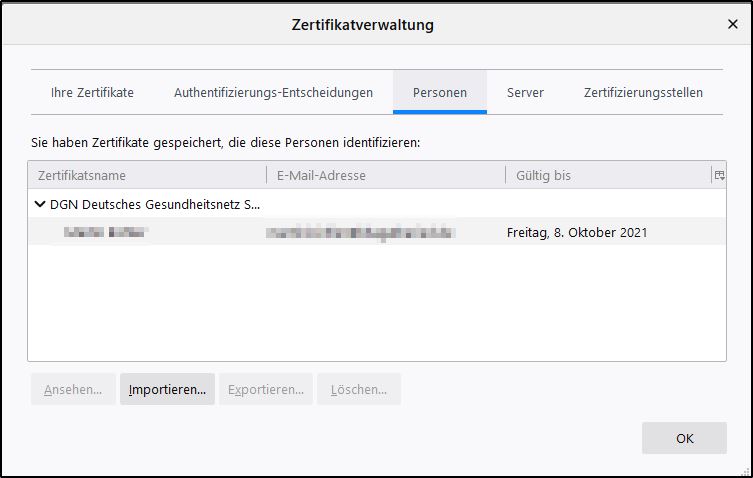Screen dimensions: 753x478
Task: Click the Importieren... button
Action: pyautogui.click(x=167, y=389)
